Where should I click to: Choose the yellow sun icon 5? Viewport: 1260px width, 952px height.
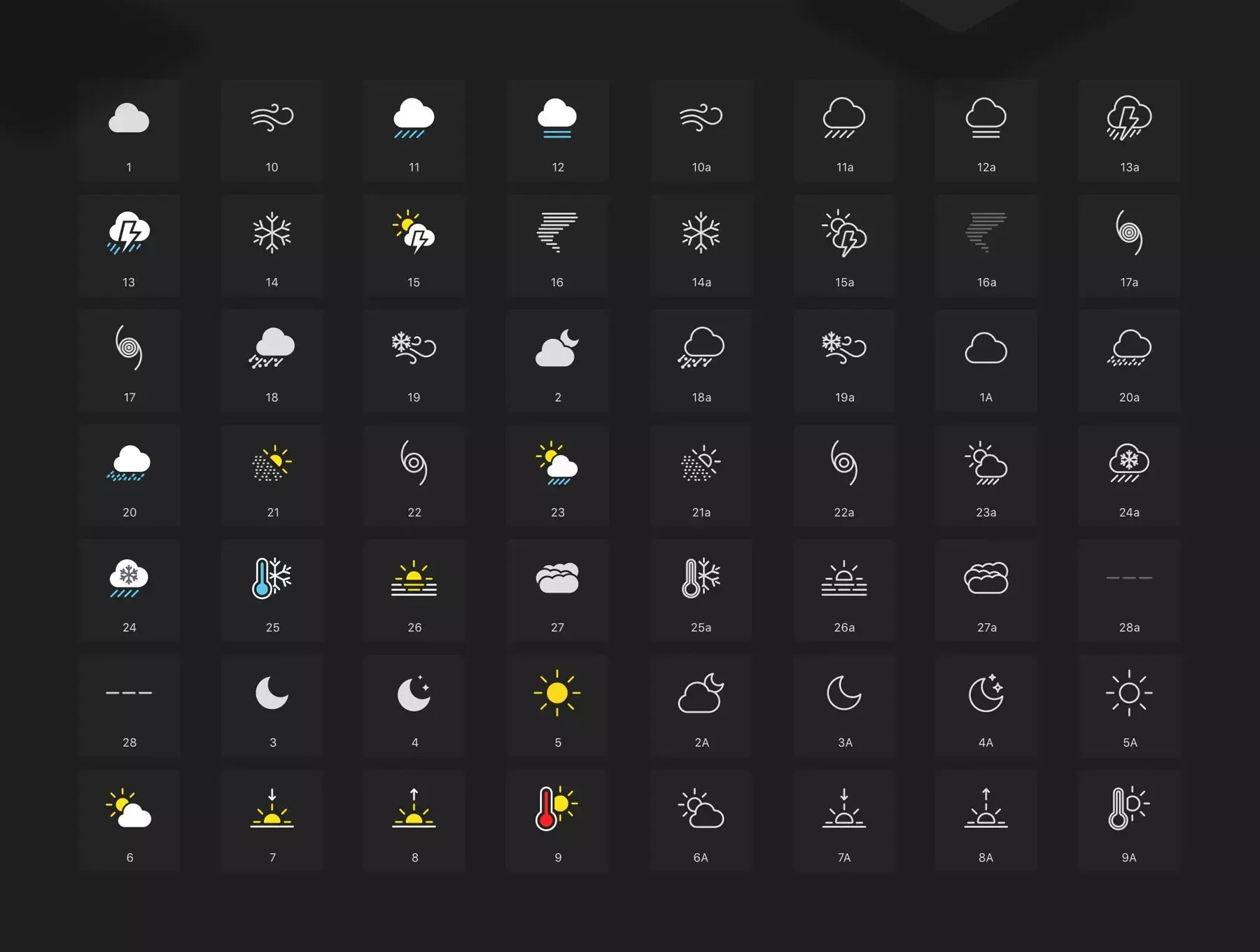point(557,693)
